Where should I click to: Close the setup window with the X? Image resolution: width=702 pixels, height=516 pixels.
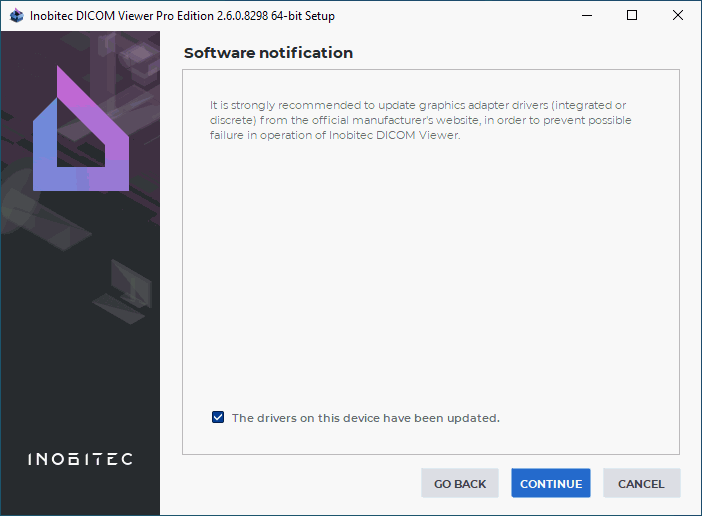pos(678,16)
